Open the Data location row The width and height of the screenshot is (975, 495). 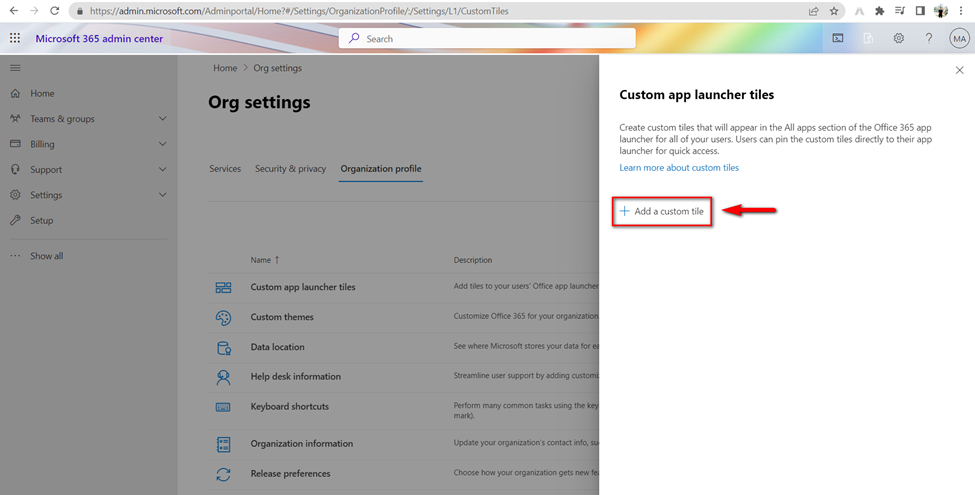tap(404, 347)
